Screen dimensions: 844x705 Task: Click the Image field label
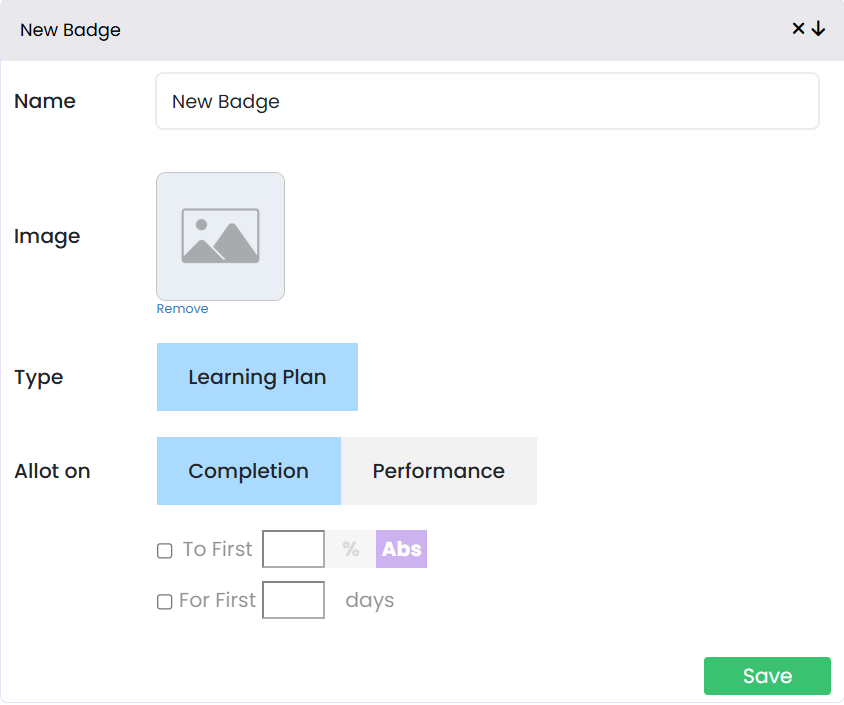[x=47, y=237]
